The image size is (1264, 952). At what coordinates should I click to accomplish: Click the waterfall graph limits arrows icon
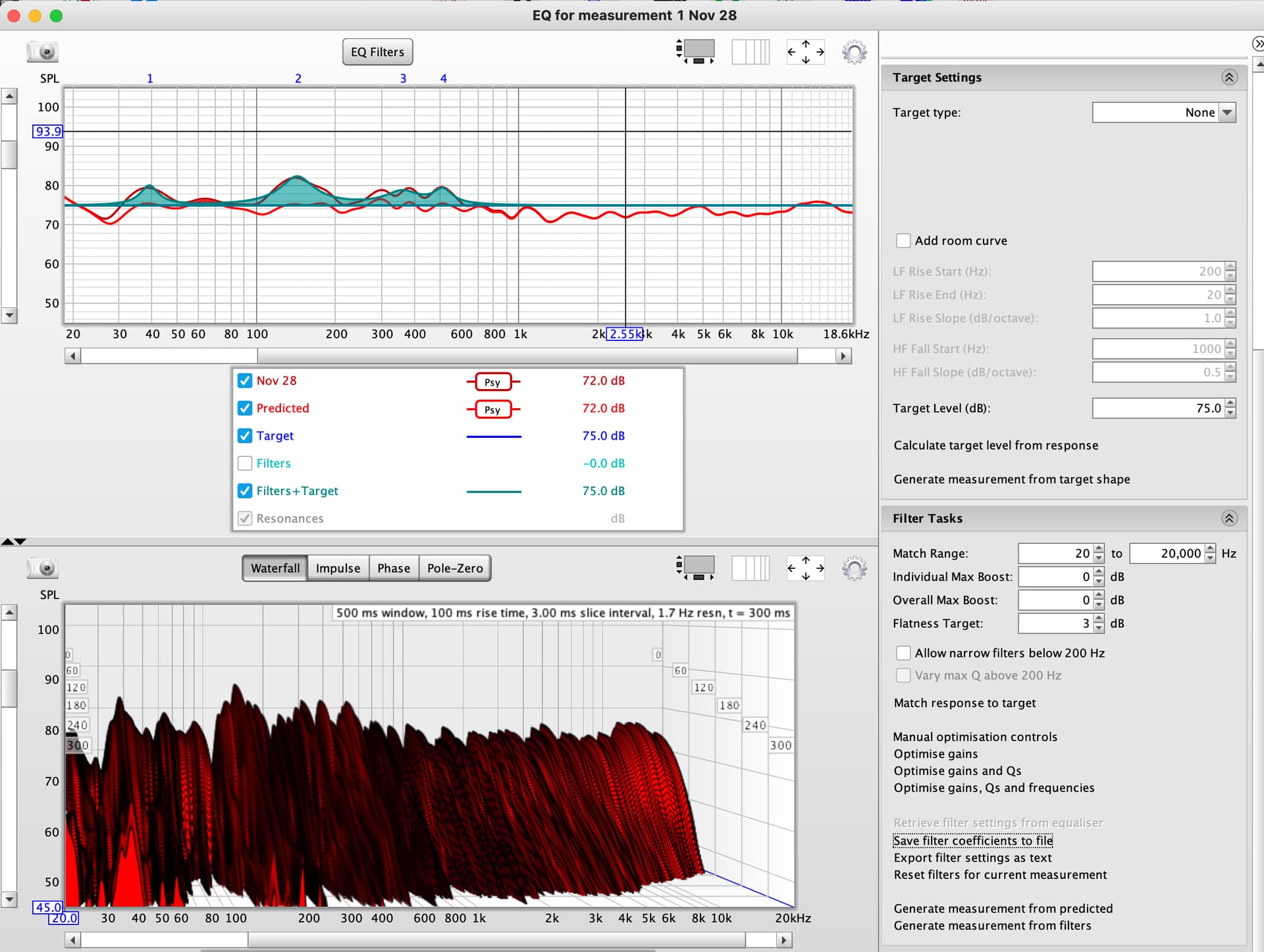tap(806, 568)
